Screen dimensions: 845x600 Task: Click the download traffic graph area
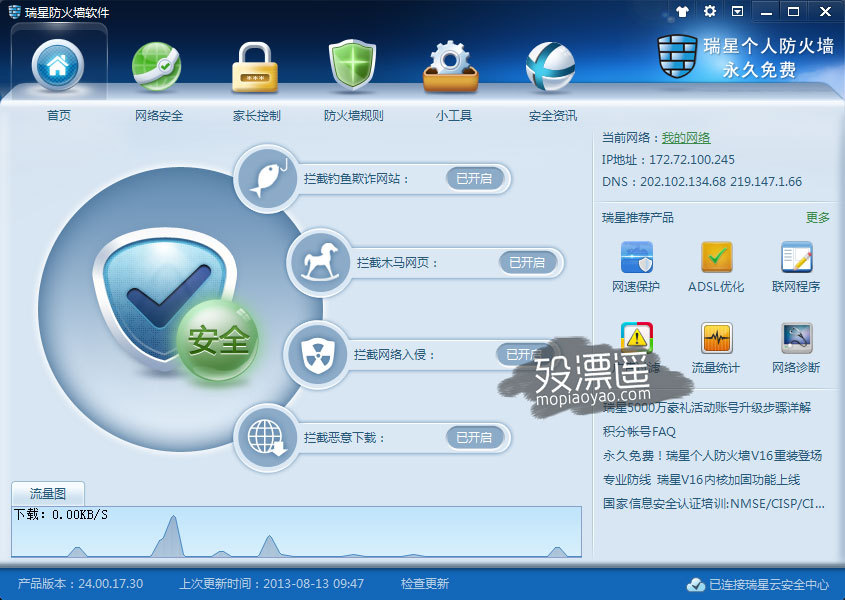click(296, 532)
